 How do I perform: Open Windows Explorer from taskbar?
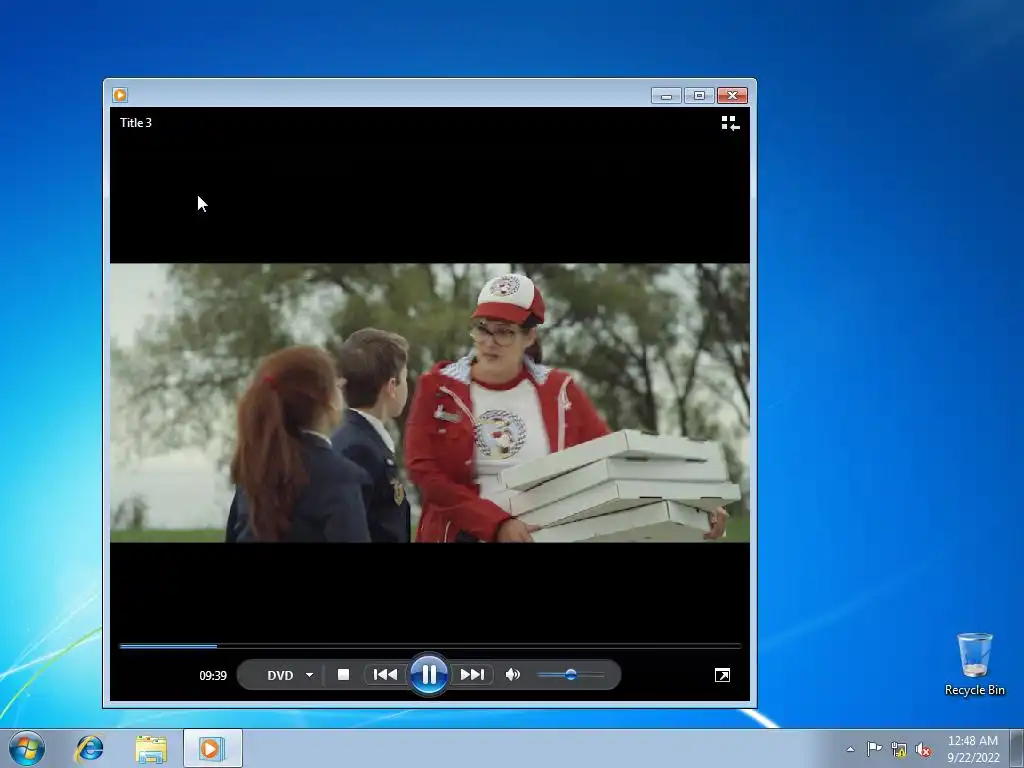click(151, 748)
